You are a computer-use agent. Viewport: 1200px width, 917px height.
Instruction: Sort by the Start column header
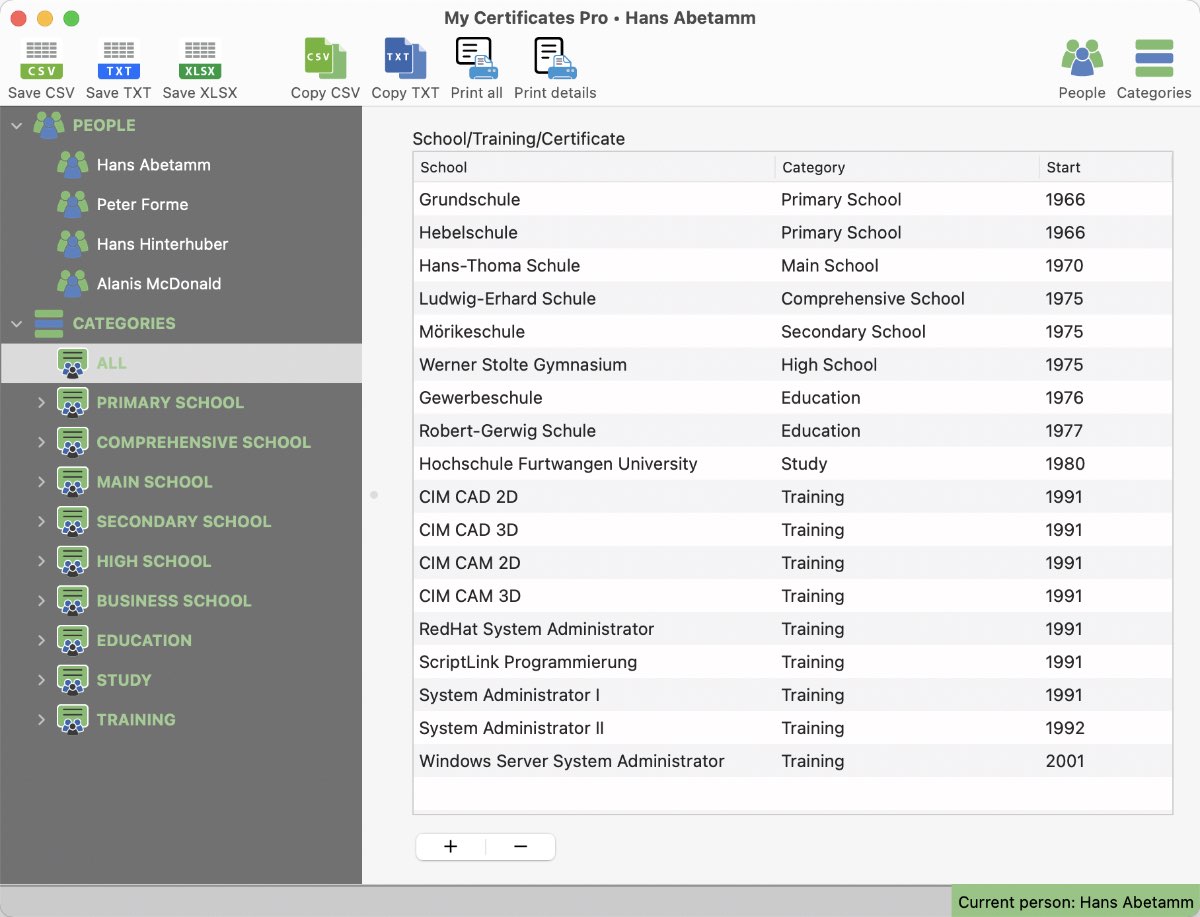pyautogui.click(x=1105, y=167)
